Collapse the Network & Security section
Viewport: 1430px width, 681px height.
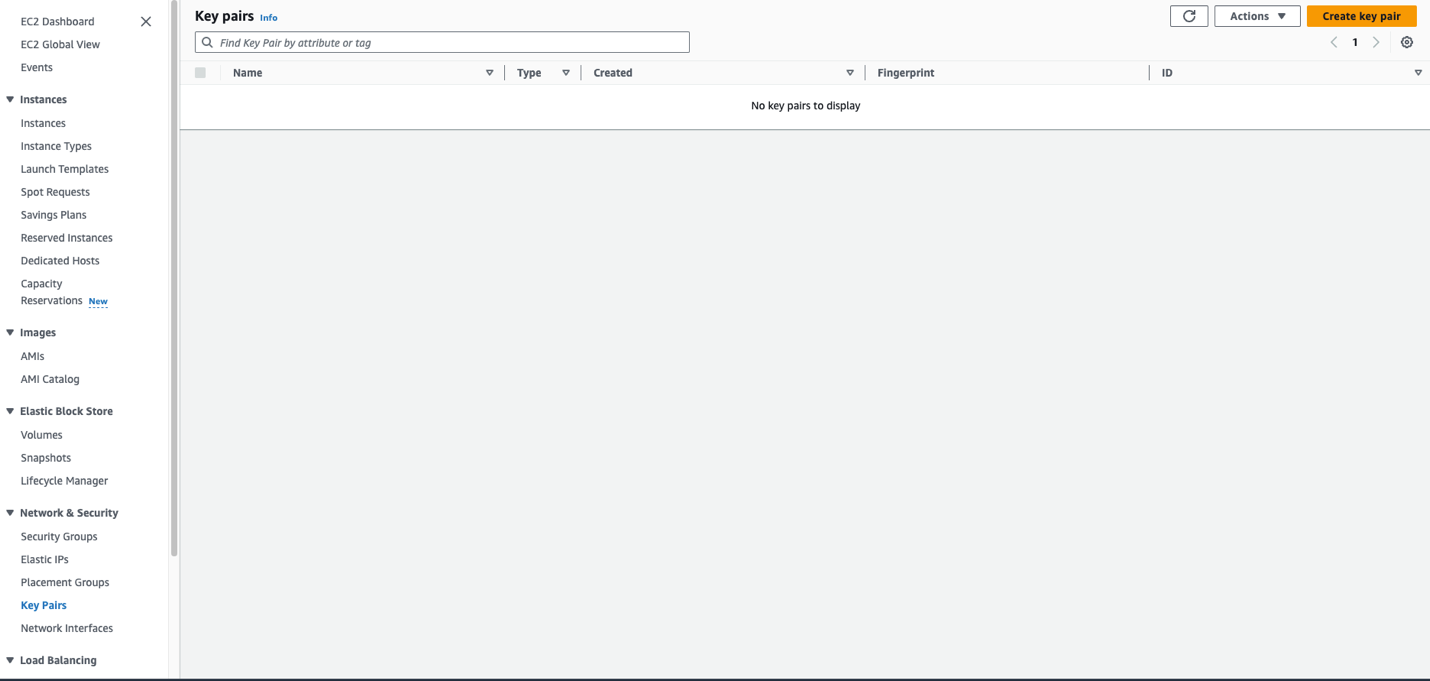(9, 512)
